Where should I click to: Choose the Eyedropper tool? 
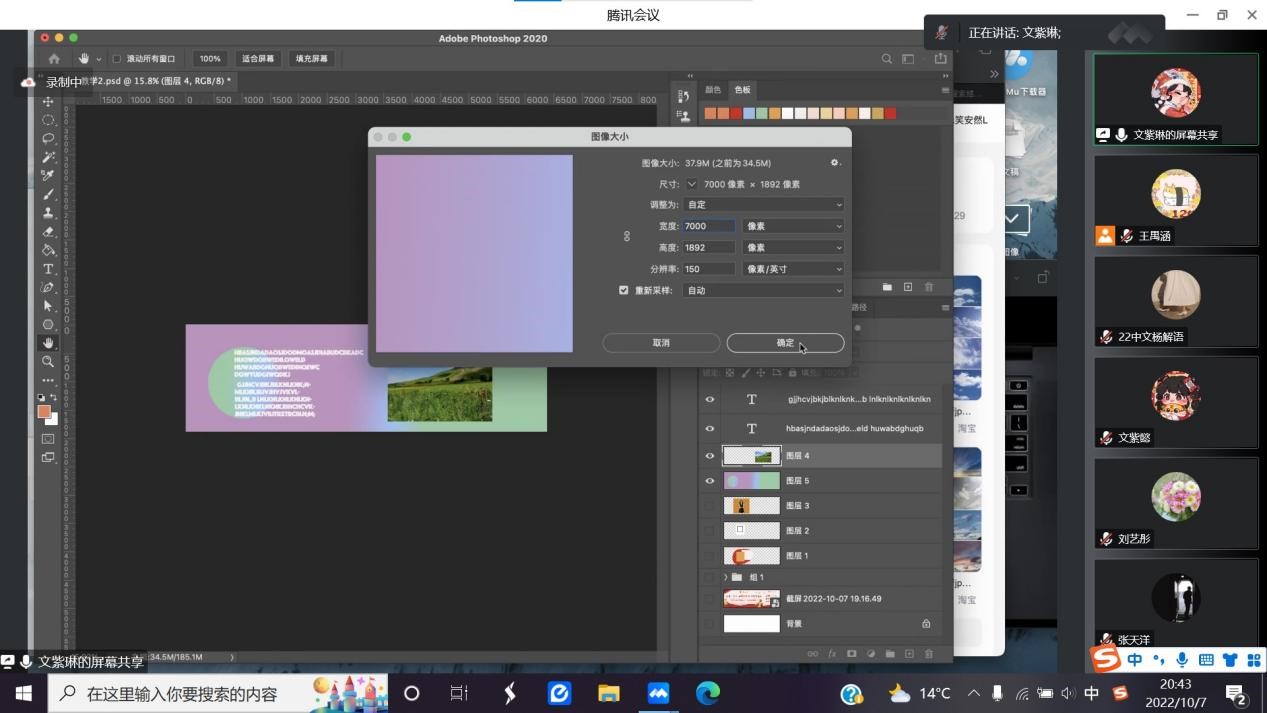[48, 176]
